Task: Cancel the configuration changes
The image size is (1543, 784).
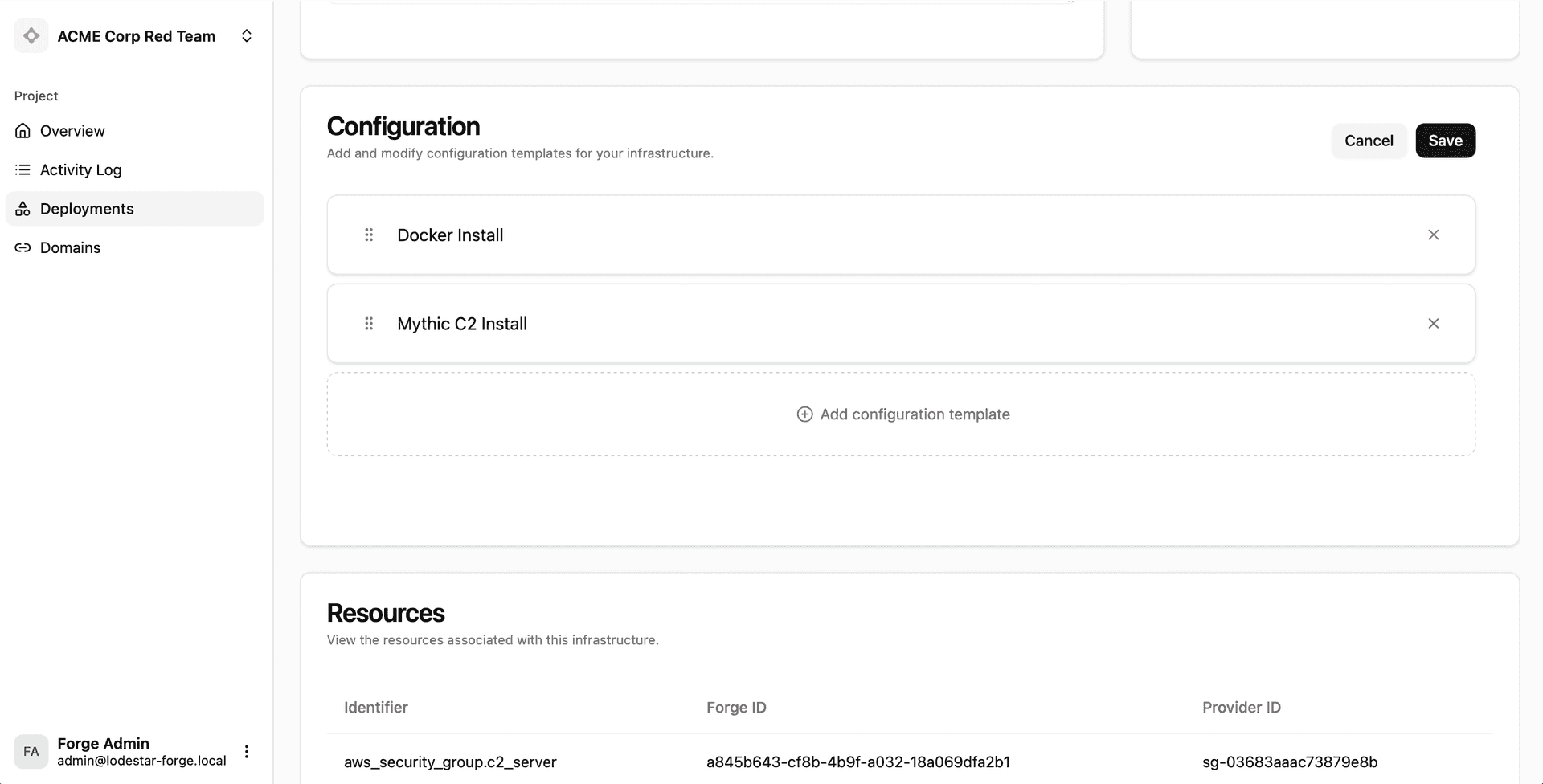Action: (x=1369, y=141)
